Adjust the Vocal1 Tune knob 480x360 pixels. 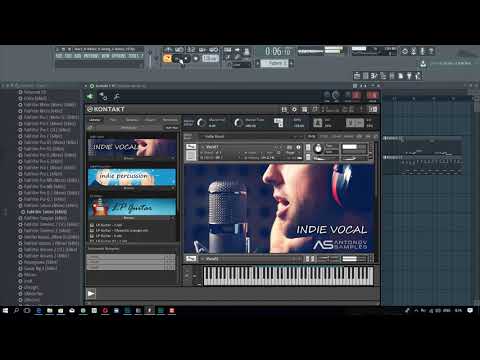(x=318, y=148)
